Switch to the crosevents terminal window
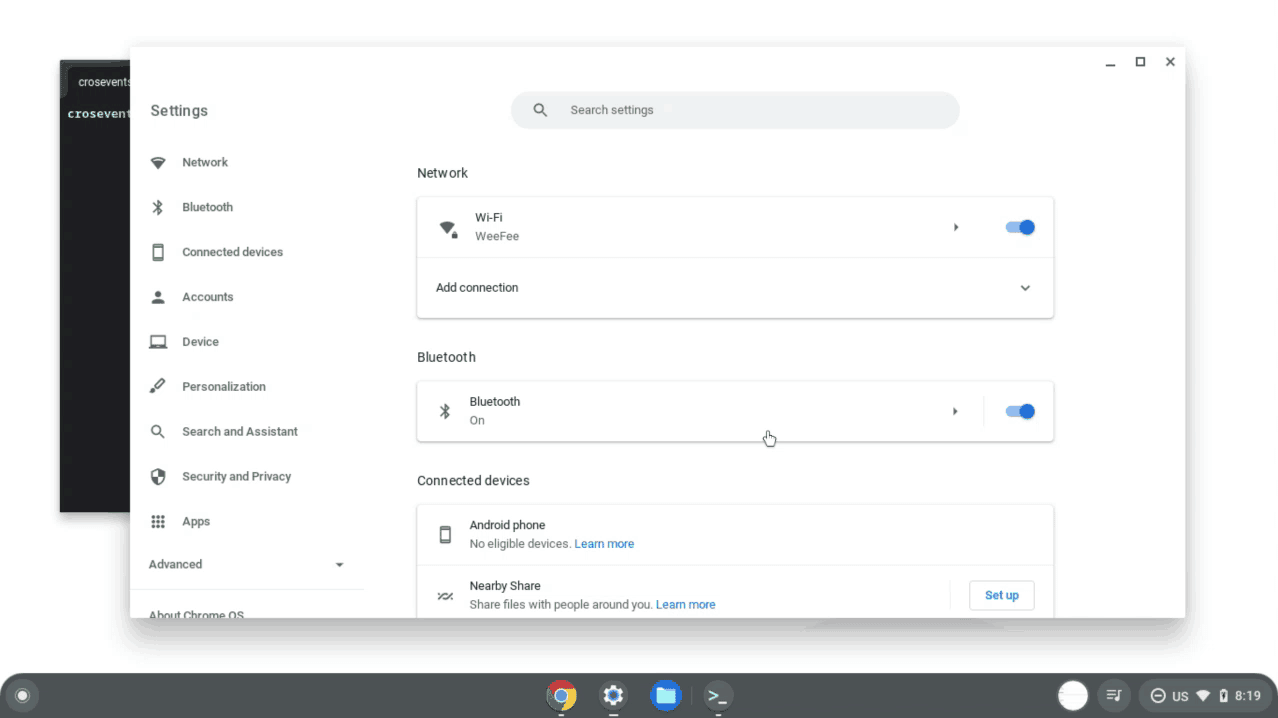1278x718 pixels. point(95,300)
